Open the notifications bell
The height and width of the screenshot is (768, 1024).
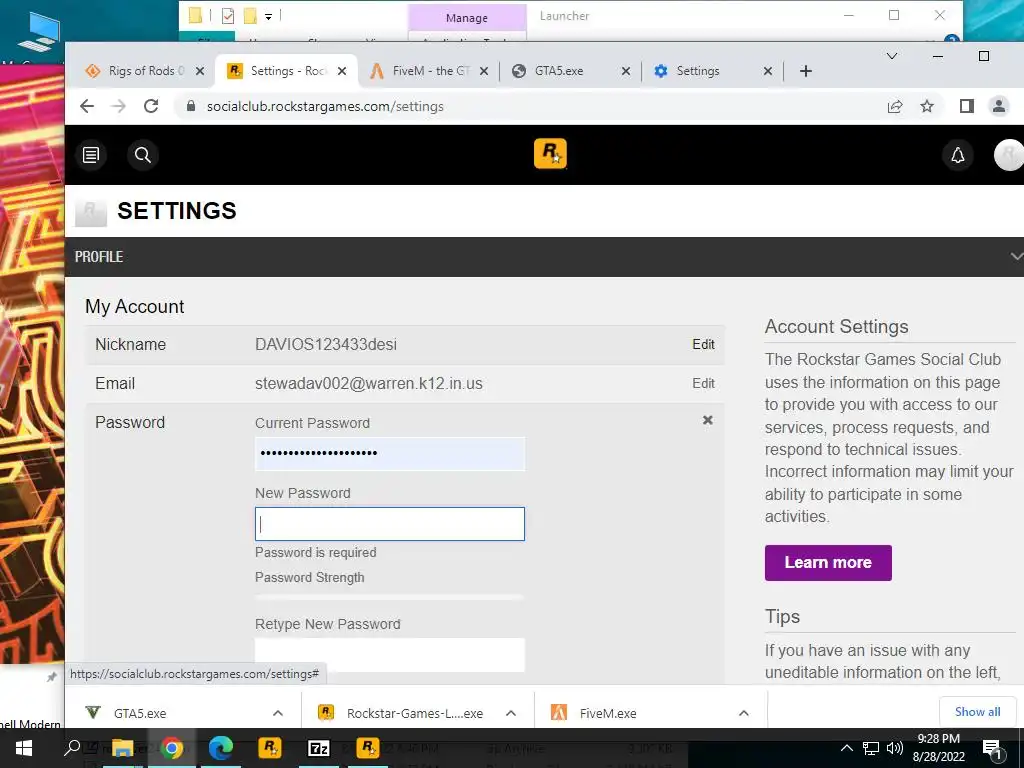tap(957, 155)
